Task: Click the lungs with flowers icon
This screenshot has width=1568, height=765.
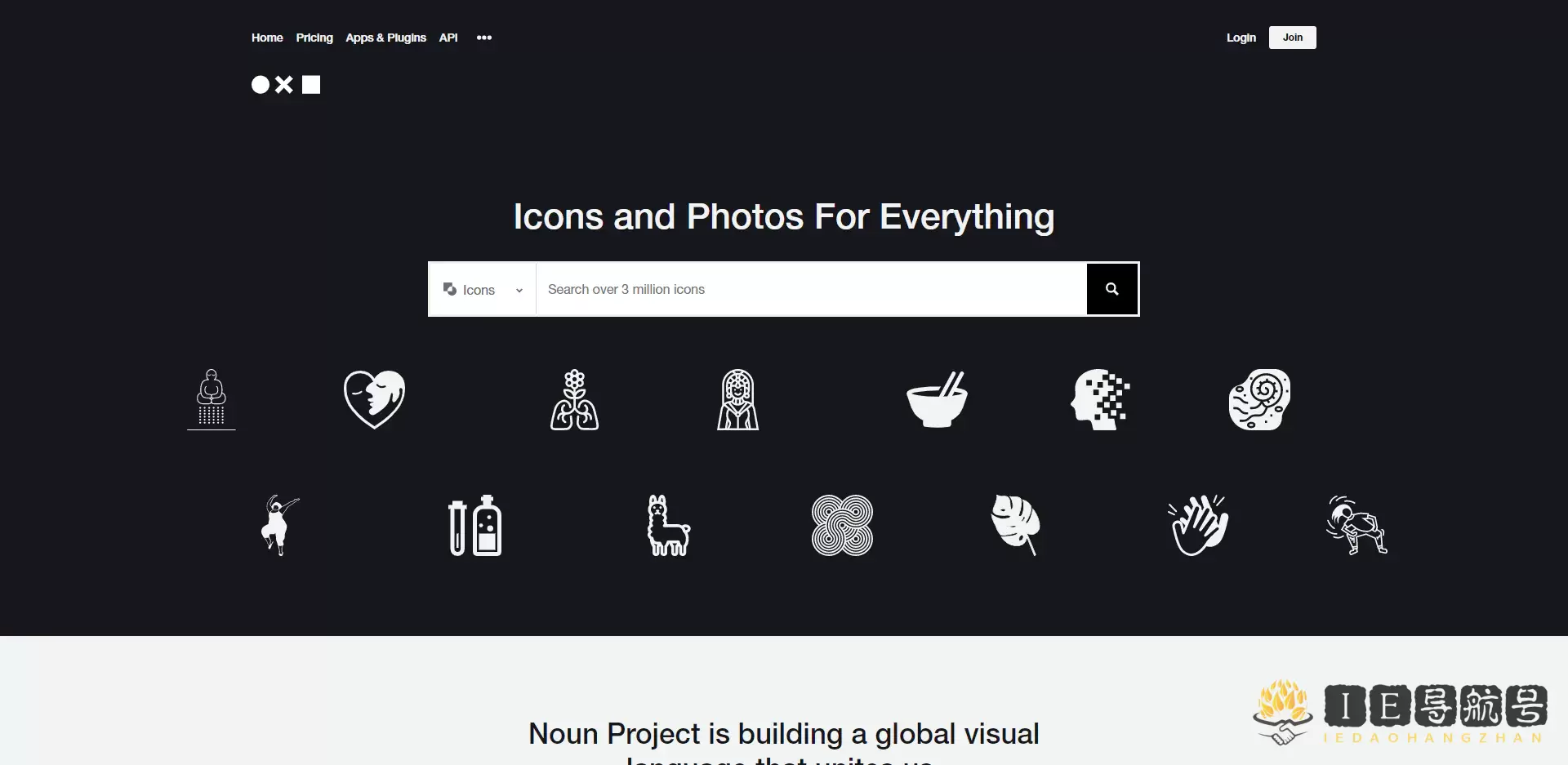Action: click(573, 399)
